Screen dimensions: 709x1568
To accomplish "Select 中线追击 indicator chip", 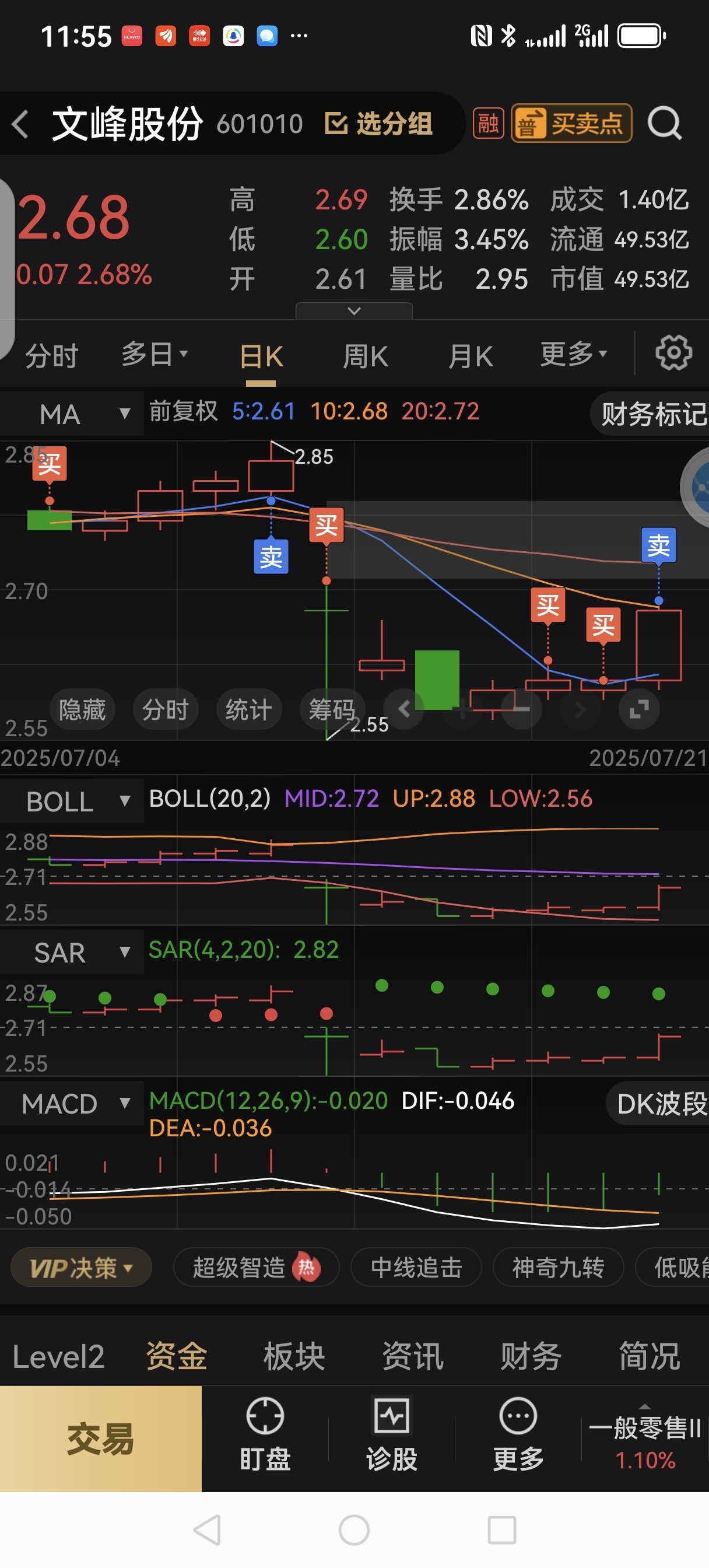I will pos(416,1269).
